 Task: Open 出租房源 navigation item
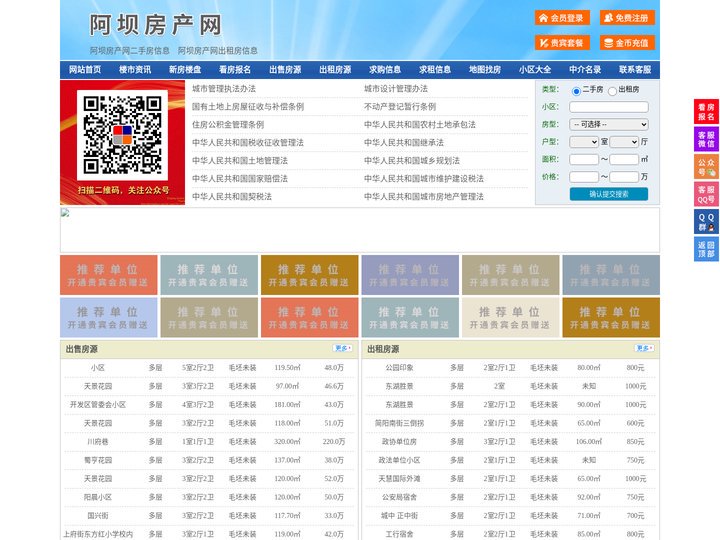(335, 70)
